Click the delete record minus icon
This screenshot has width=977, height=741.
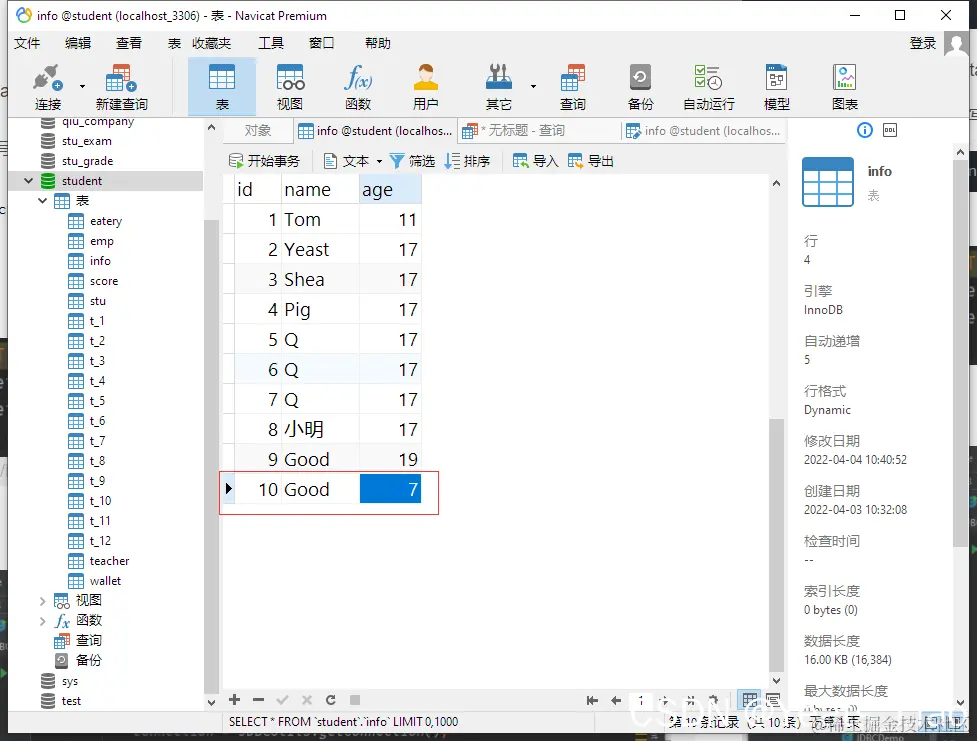coord(259,700)
